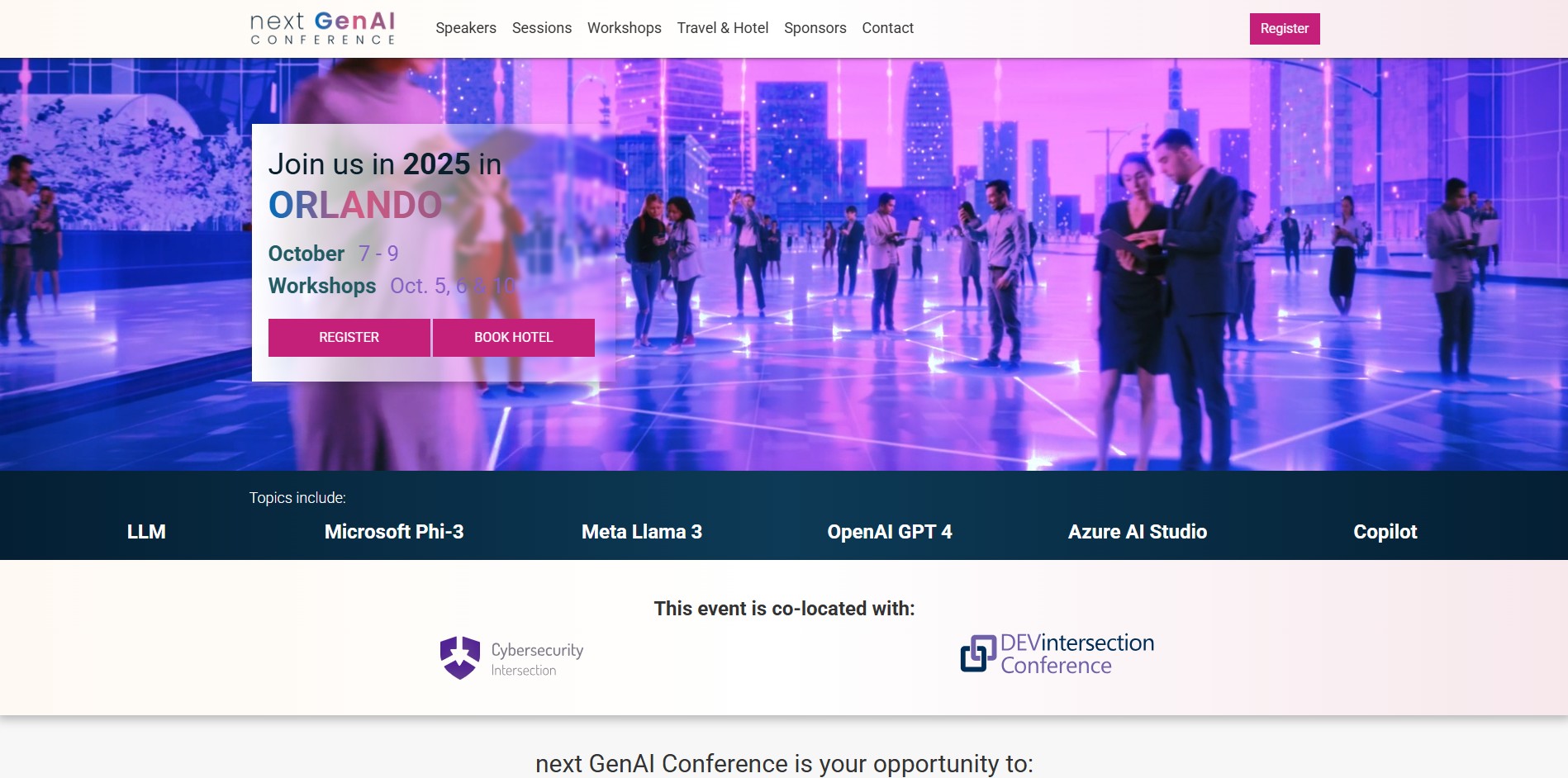Select the Microsoft Phi-3 topic
This screenshot has width=1568, height=778.
394,532
